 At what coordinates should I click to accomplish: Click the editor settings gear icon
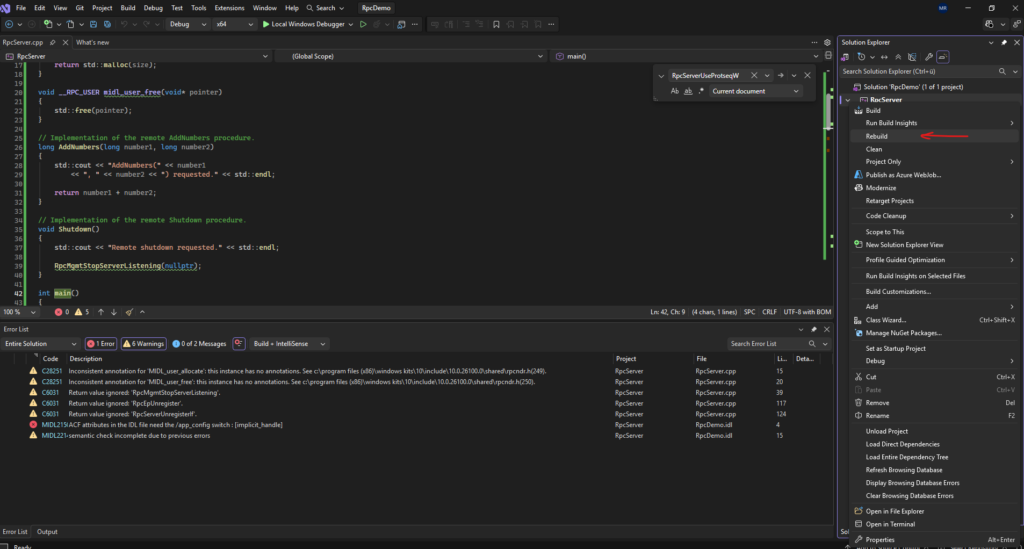pos(827,42)
